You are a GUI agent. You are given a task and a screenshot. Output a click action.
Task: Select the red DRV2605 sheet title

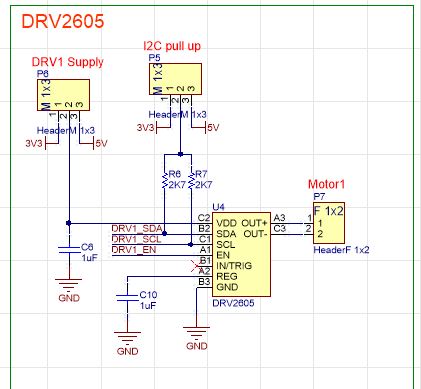[x=63, y=21]
